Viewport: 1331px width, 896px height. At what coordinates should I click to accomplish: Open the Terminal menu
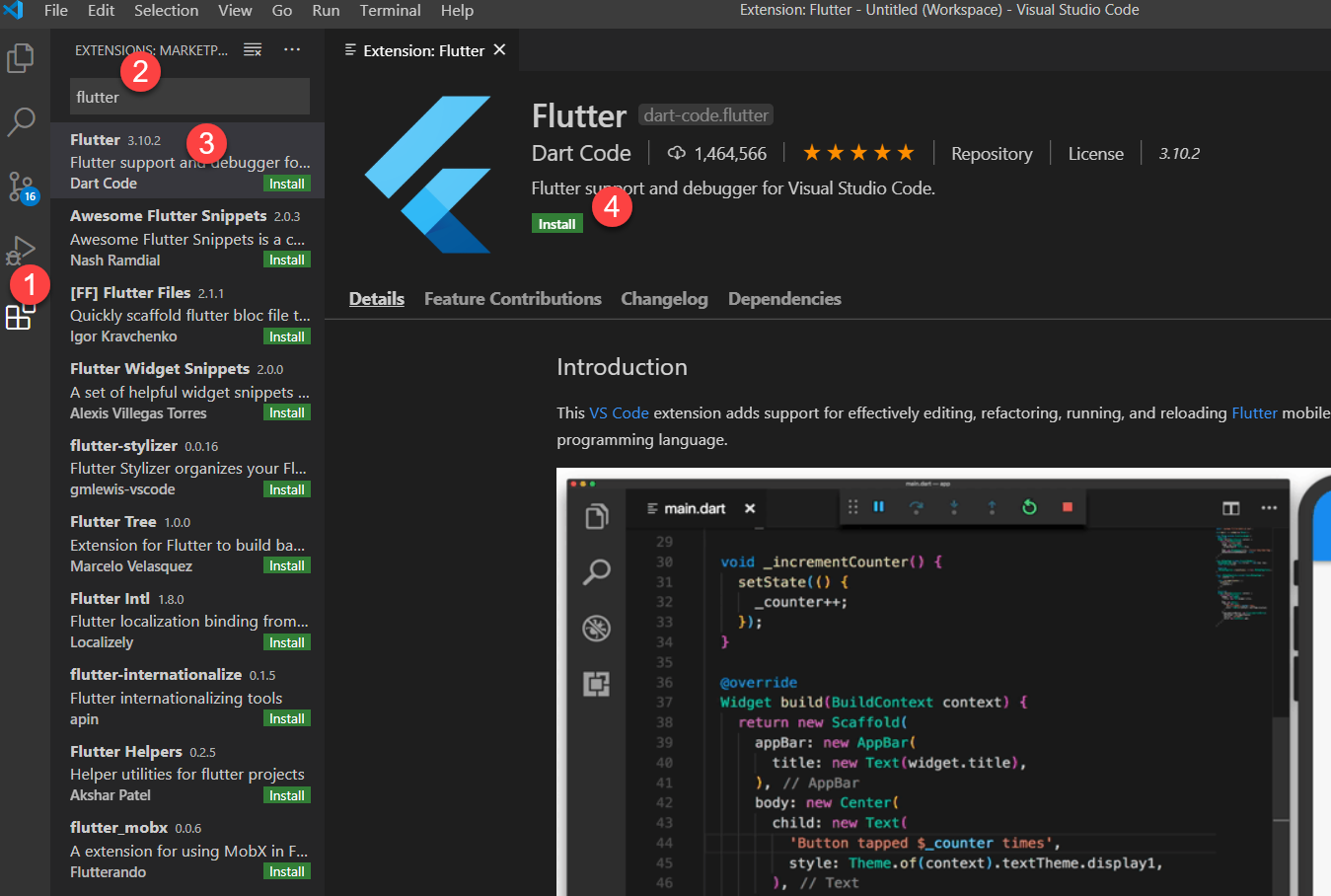point(390,11)
